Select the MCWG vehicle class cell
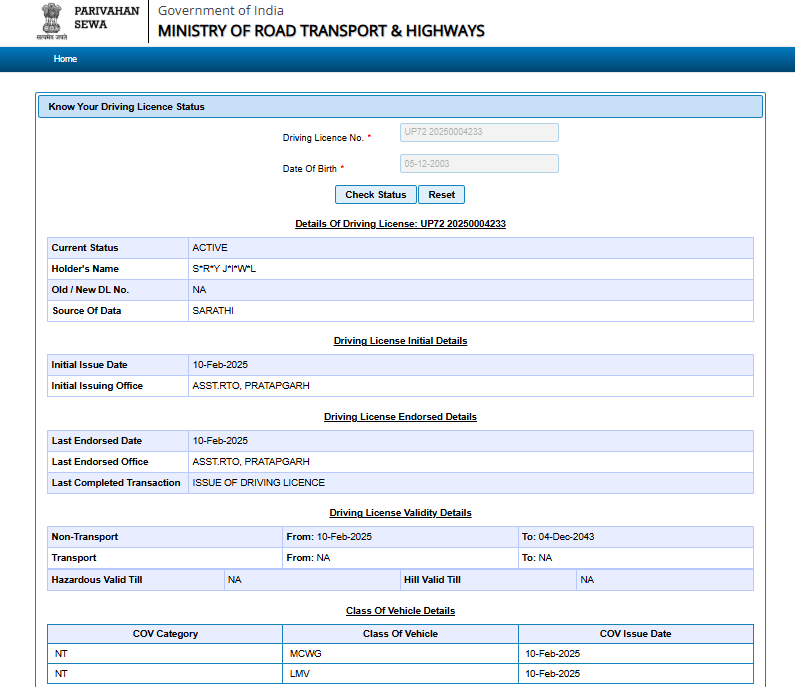The height and width of the screenshot is (687, 795). 305,654
